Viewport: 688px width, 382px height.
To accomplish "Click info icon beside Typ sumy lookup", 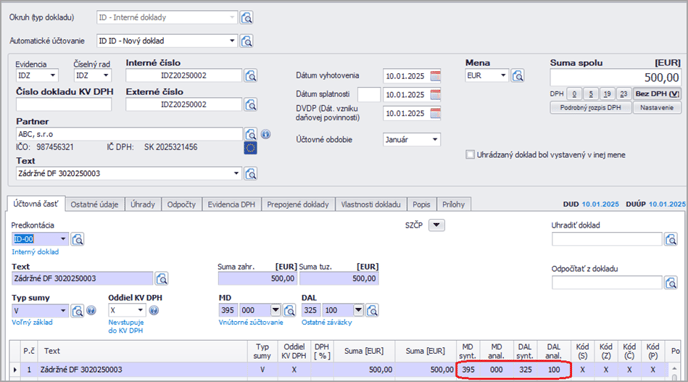I will pos(91,311).
